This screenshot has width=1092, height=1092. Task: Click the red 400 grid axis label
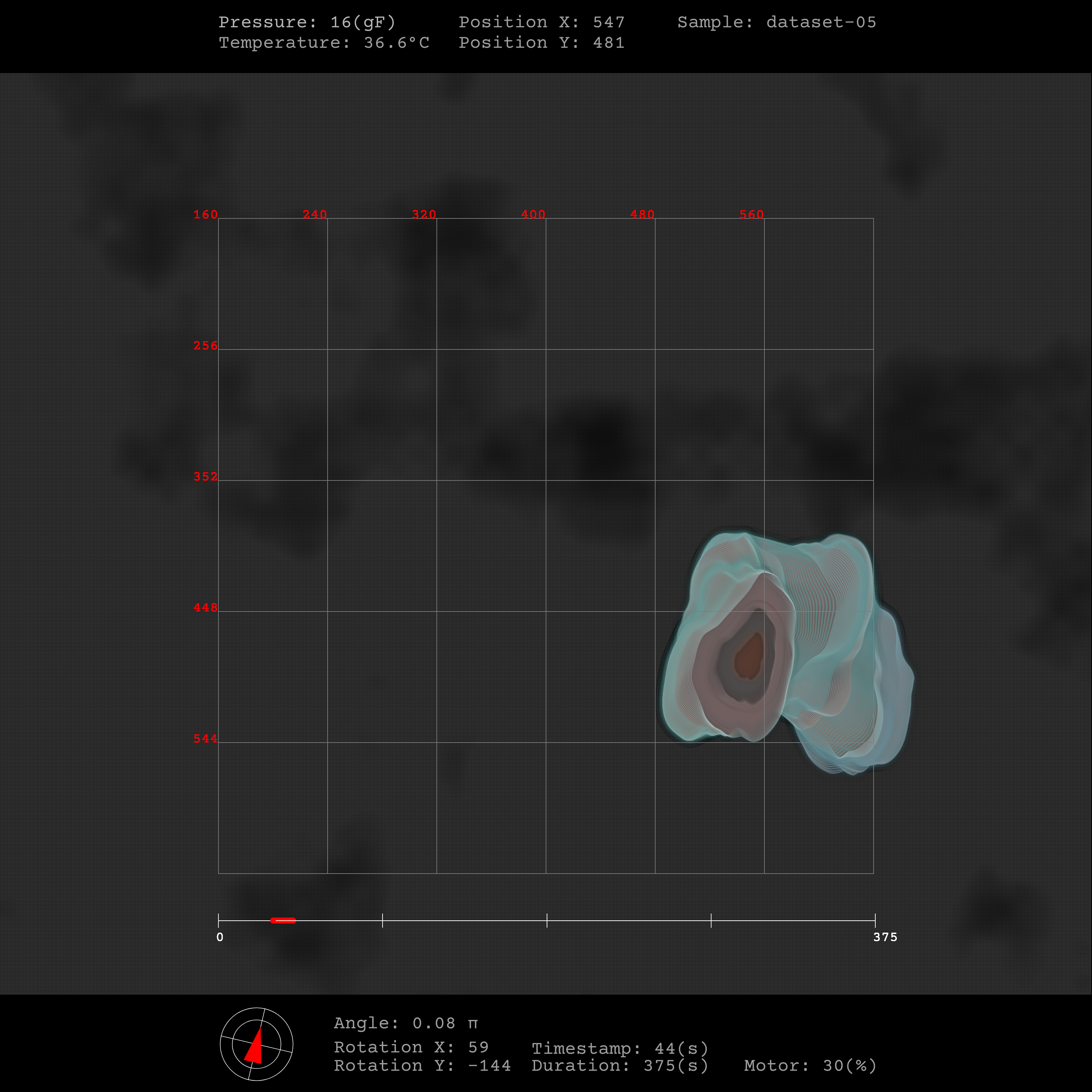(533, 214)
